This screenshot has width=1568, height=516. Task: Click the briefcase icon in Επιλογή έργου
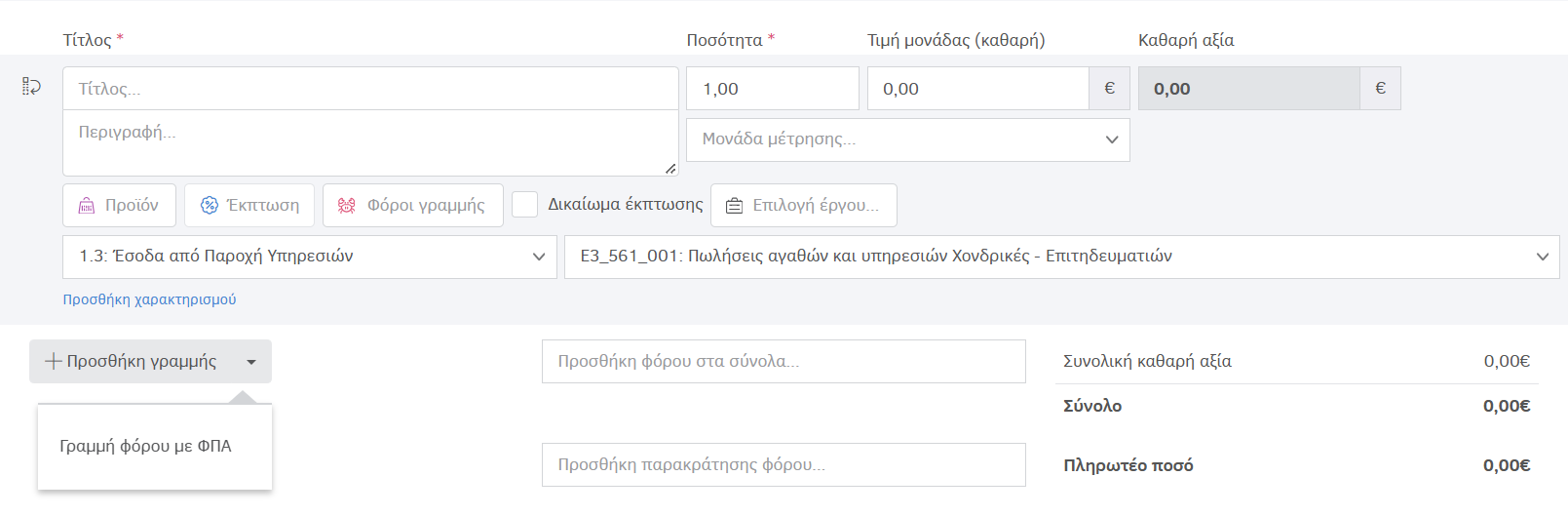click(x=734, y=206)
